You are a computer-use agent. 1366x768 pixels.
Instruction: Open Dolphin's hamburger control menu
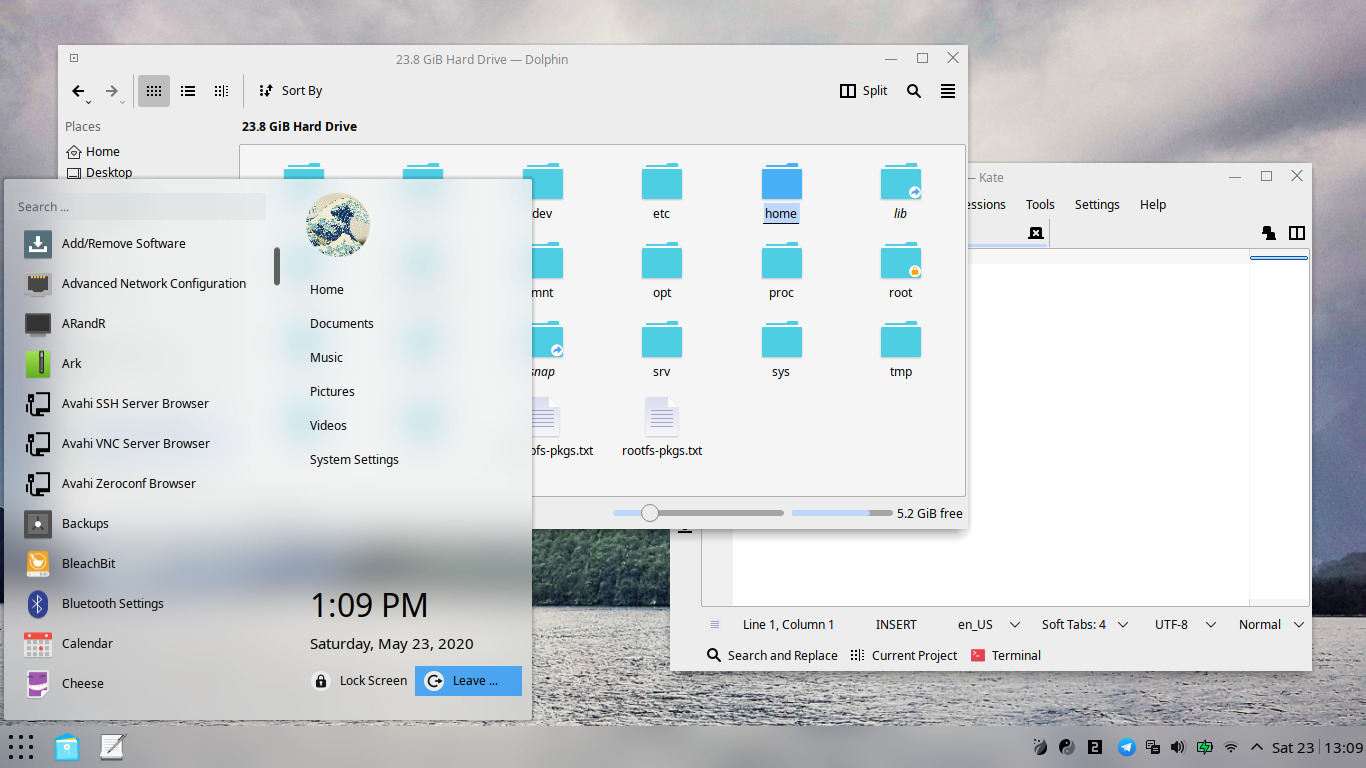(948, 91)
